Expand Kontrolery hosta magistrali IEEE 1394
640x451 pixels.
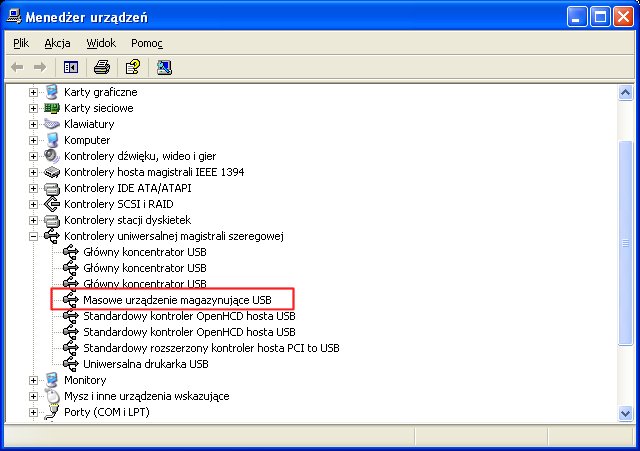click(33, 172)
